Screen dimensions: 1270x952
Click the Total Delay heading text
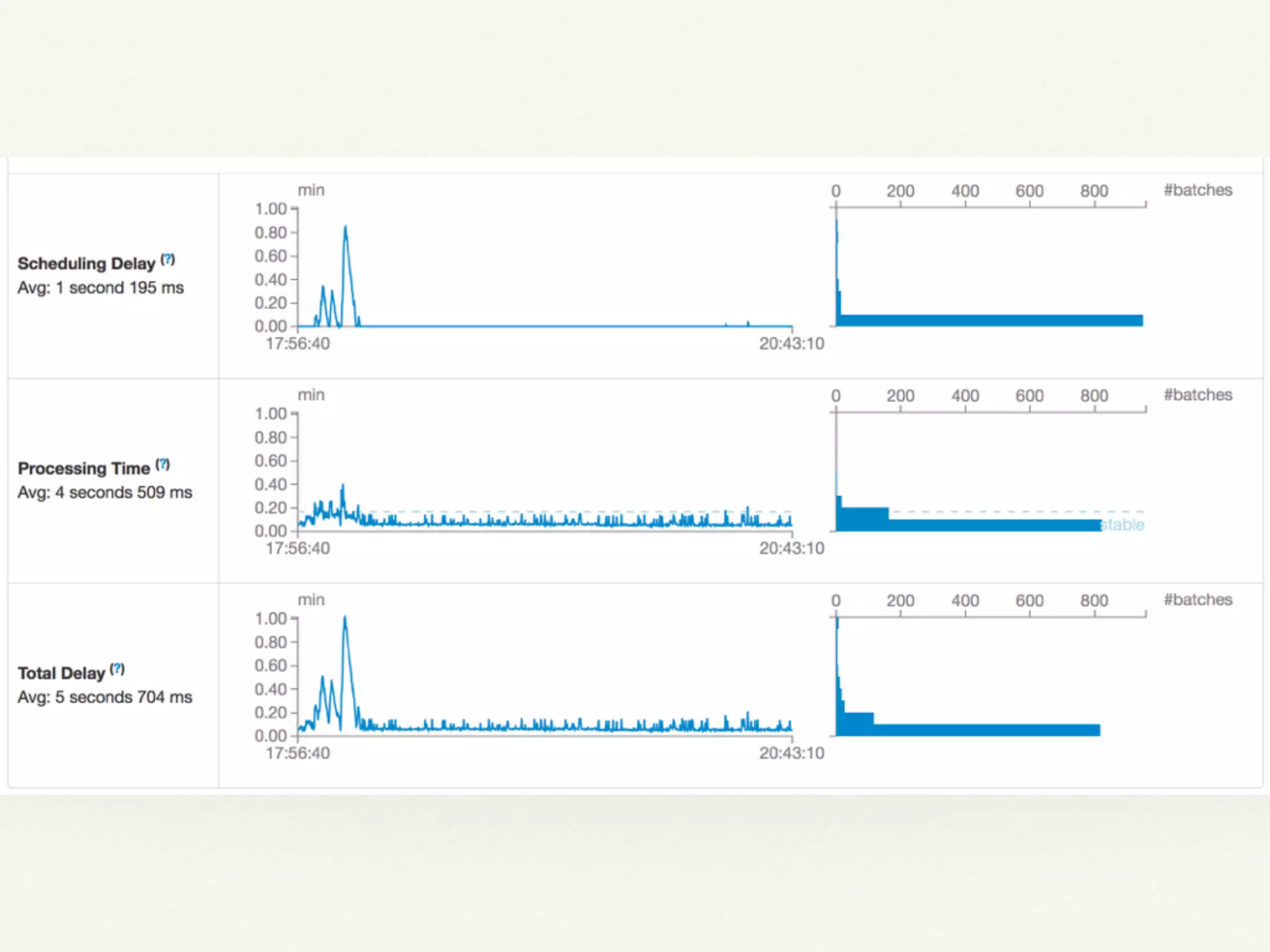pyautogui.click(x=61, y=673)
